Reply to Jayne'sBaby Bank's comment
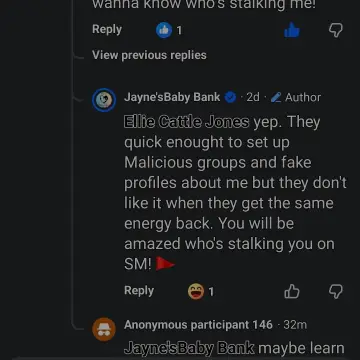Screen dimensions: 360x360 coord(139,291)
